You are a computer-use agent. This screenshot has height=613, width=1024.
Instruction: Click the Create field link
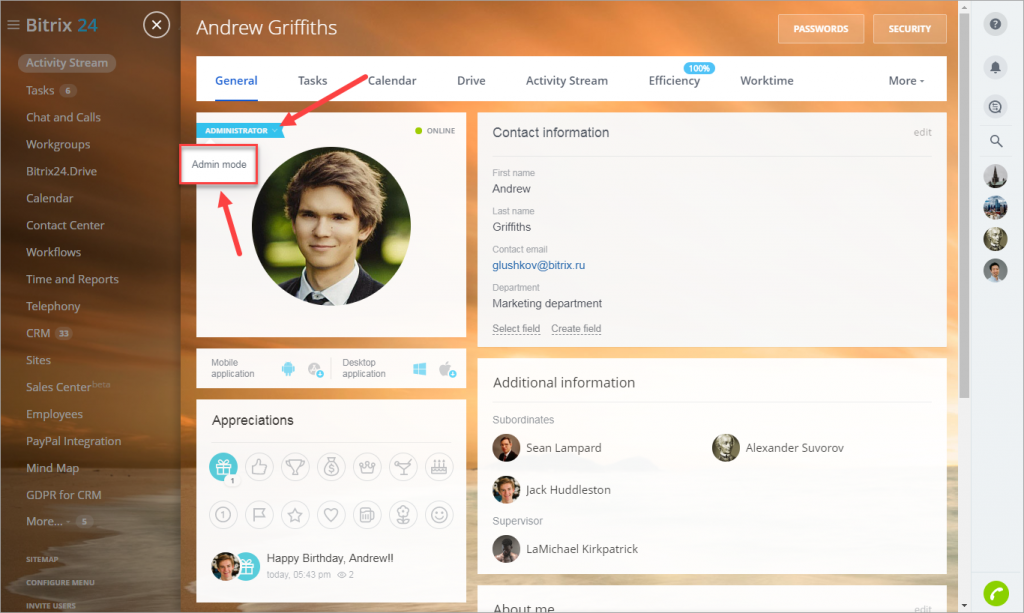pyautogui.click(x=576, y=328)
